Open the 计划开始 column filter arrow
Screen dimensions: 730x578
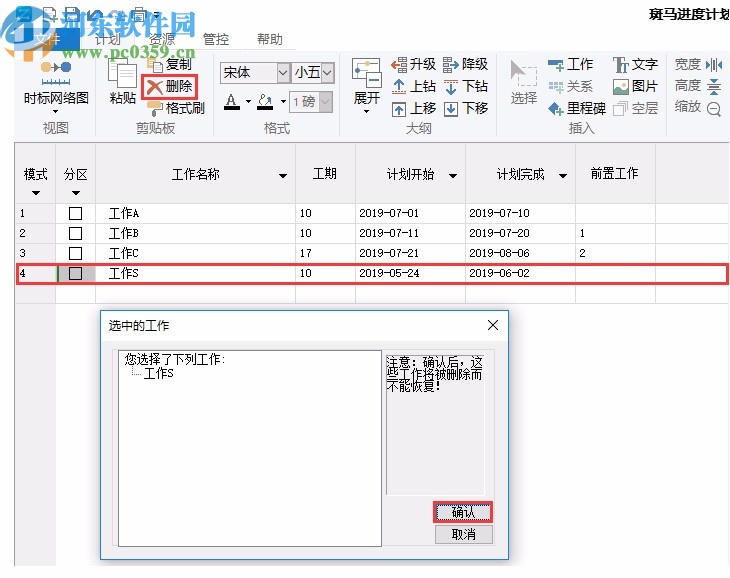tap(453, 176)
